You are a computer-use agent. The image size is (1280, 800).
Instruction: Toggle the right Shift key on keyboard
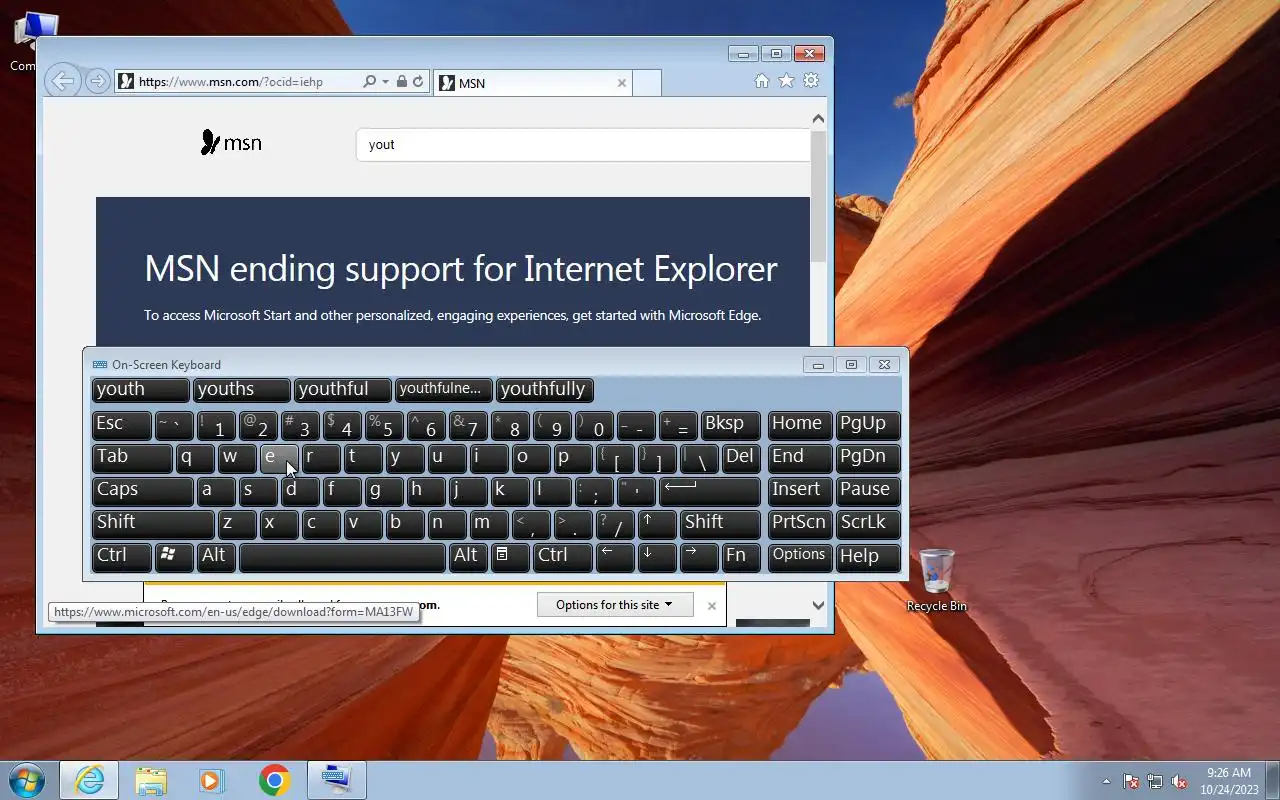pos(721,523)
